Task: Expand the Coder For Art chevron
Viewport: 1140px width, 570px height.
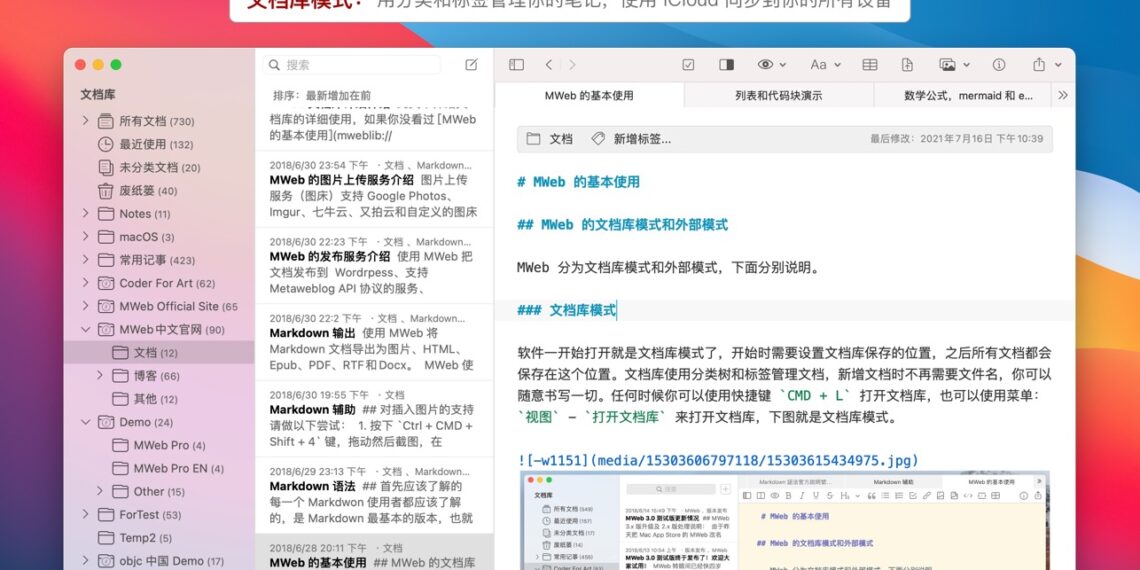Action: (85, 283)
